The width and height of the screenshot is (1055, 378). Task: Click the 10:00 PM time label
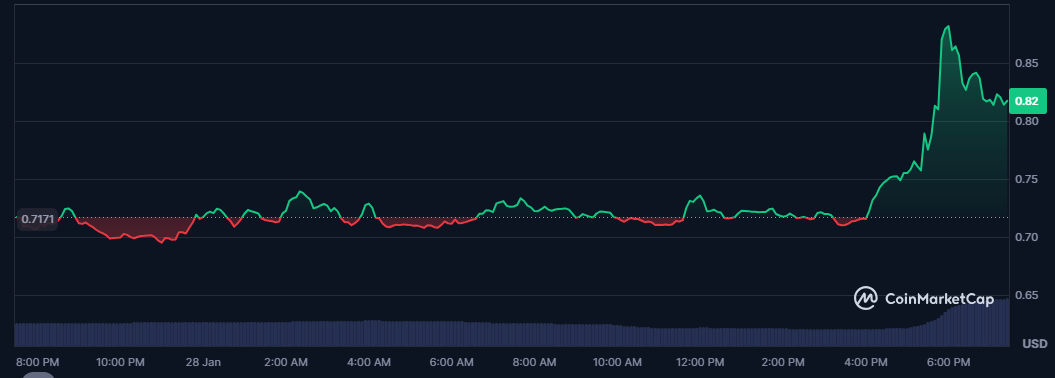point(120,363)
